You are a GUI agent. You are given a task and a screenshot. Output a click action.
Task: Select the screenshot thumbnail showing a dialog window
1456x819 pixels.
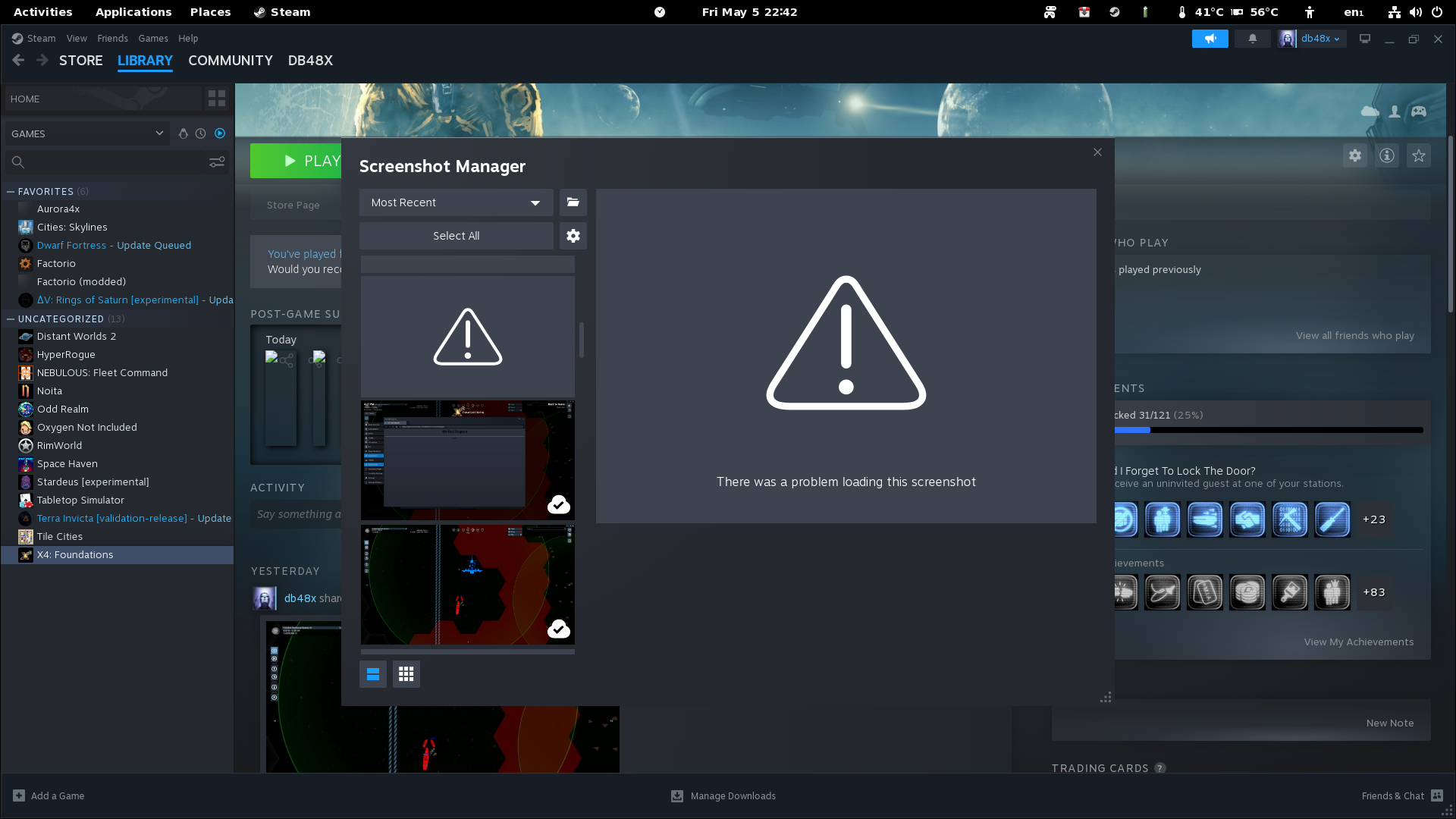(x=467, y=460)
